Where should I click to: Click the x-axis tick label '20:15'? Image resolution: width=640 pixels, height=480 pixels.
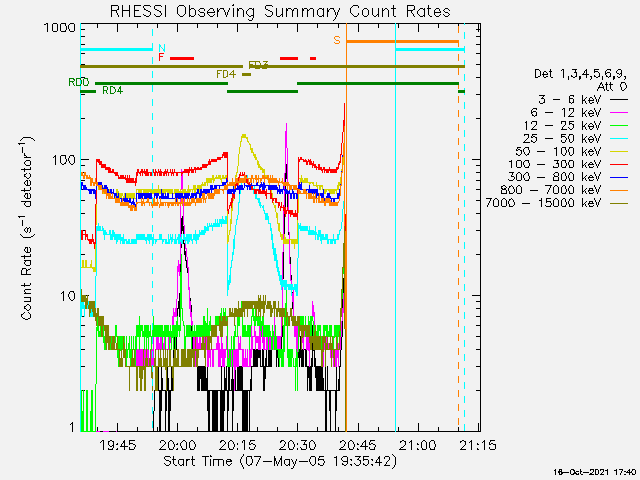pyautogui.click(x=238, y=445)
